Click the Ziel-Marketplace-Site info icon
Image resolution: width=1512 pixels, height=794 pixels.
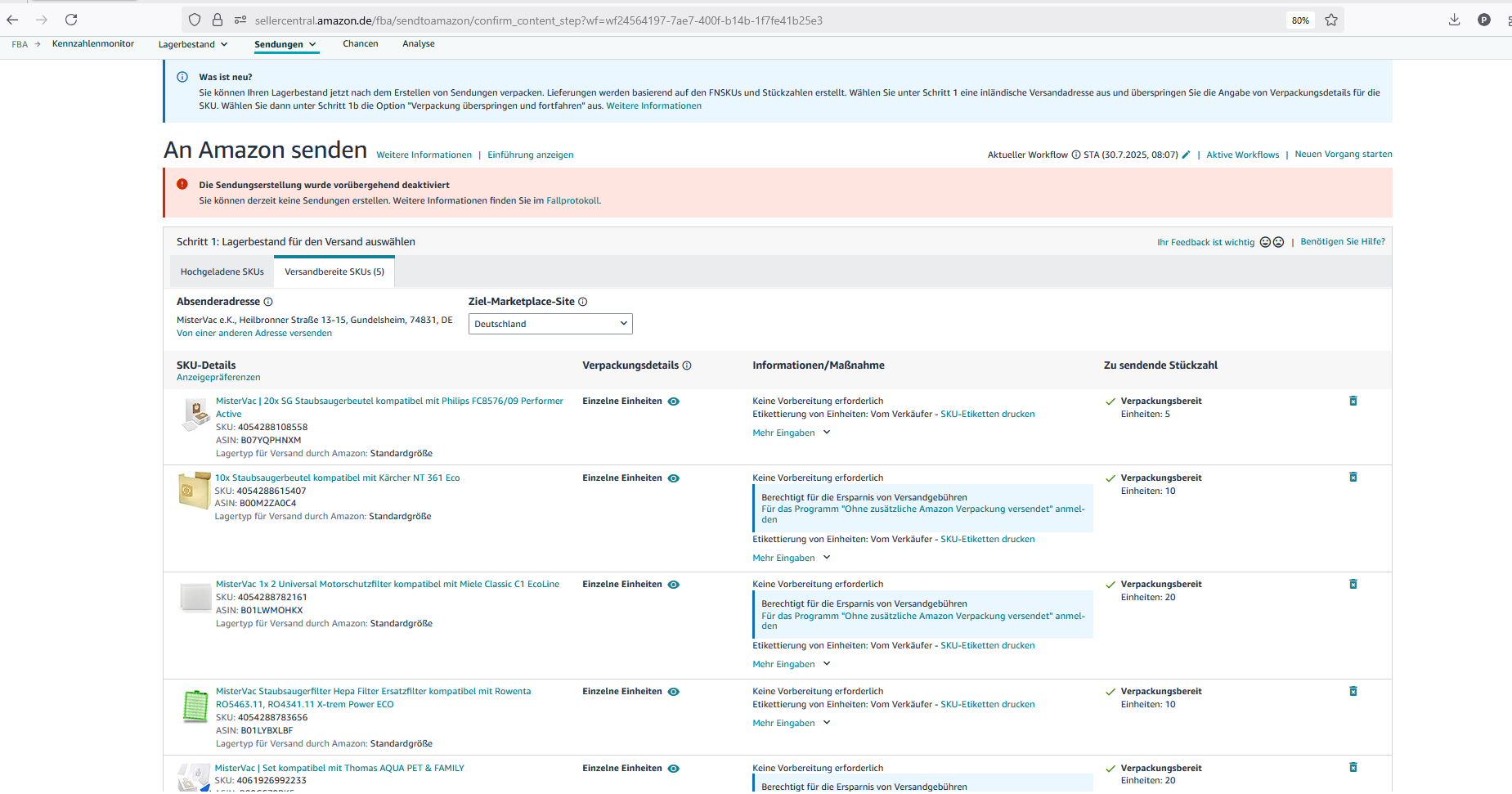pyautogui.click(x=583, y=302)
